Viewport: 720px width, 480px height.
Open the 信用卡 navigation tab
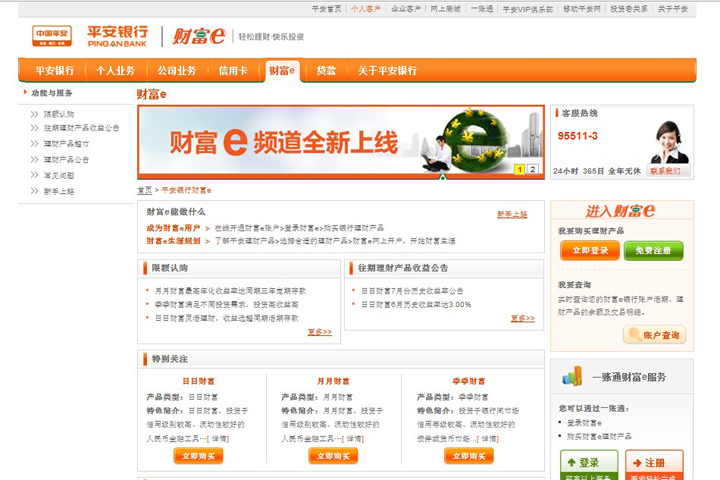[x=235, y=71]
